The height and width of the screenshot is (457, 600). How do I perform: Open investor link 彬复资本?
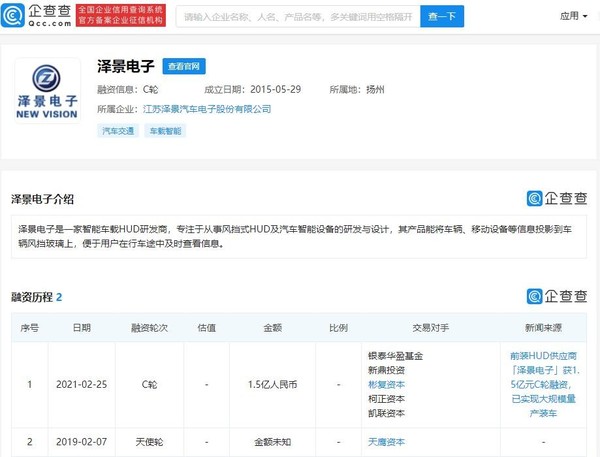pyautogui.click(x=386, y=385)
